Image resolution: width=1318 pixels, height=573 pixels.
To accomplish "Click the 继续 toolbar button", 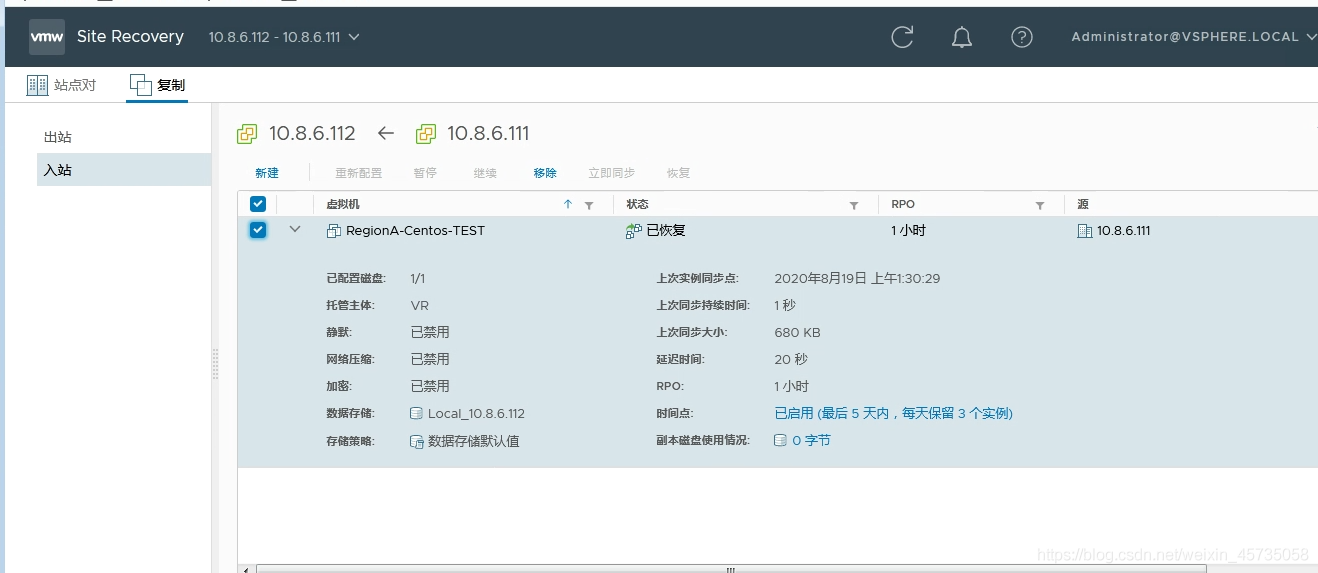I will click(x=485, y=173).
